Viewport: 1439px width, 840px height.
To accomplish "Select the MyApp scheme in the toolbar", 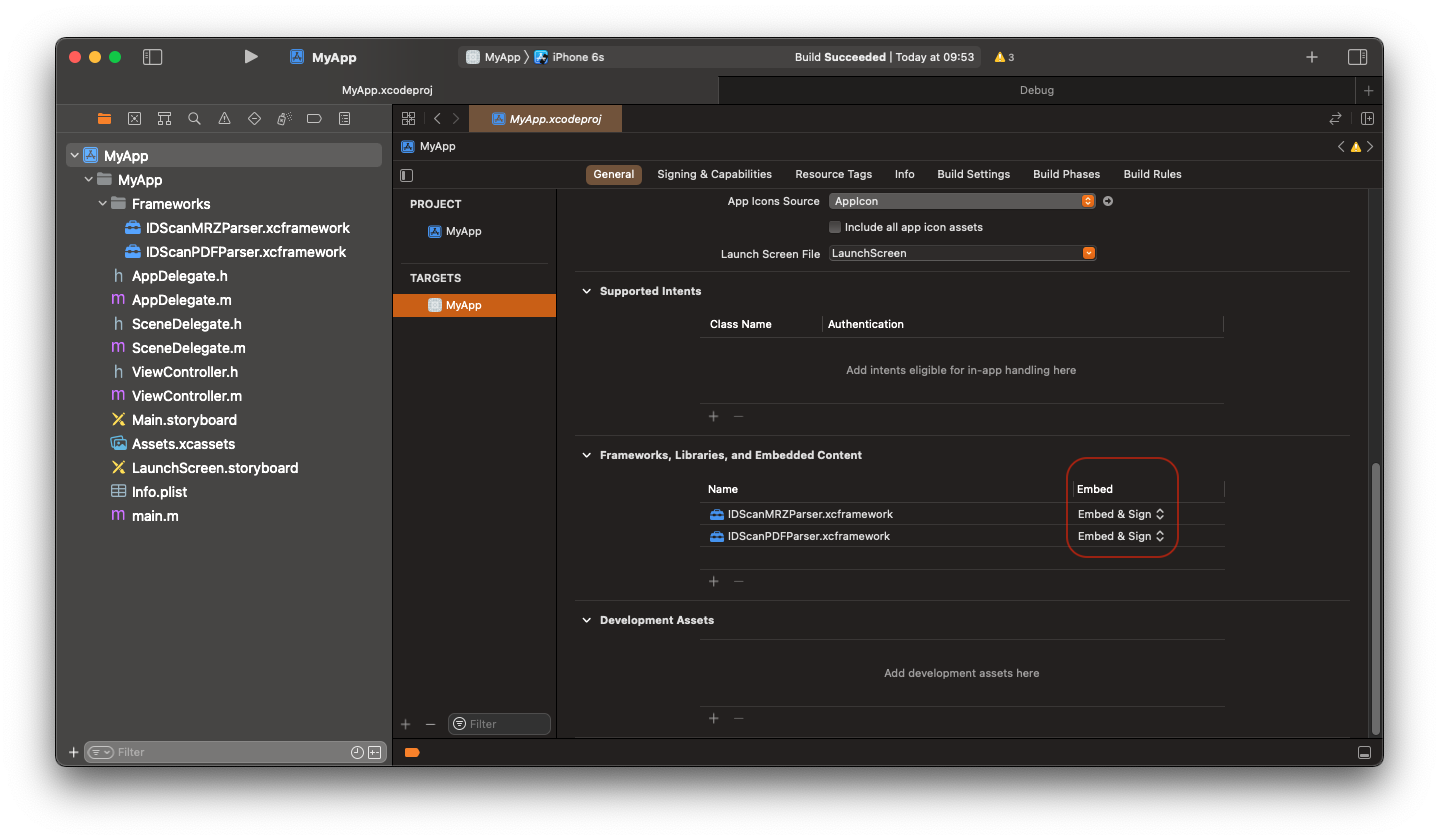I will (494, 57).
